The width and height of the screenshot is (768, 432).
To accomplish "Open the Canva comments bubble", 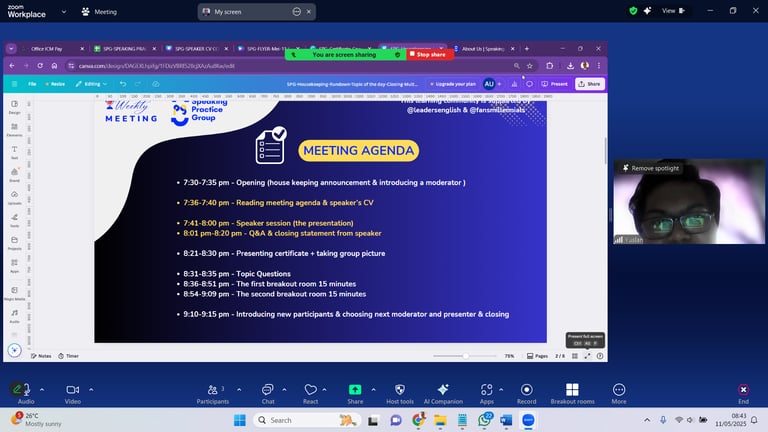I will coord(529,84).
